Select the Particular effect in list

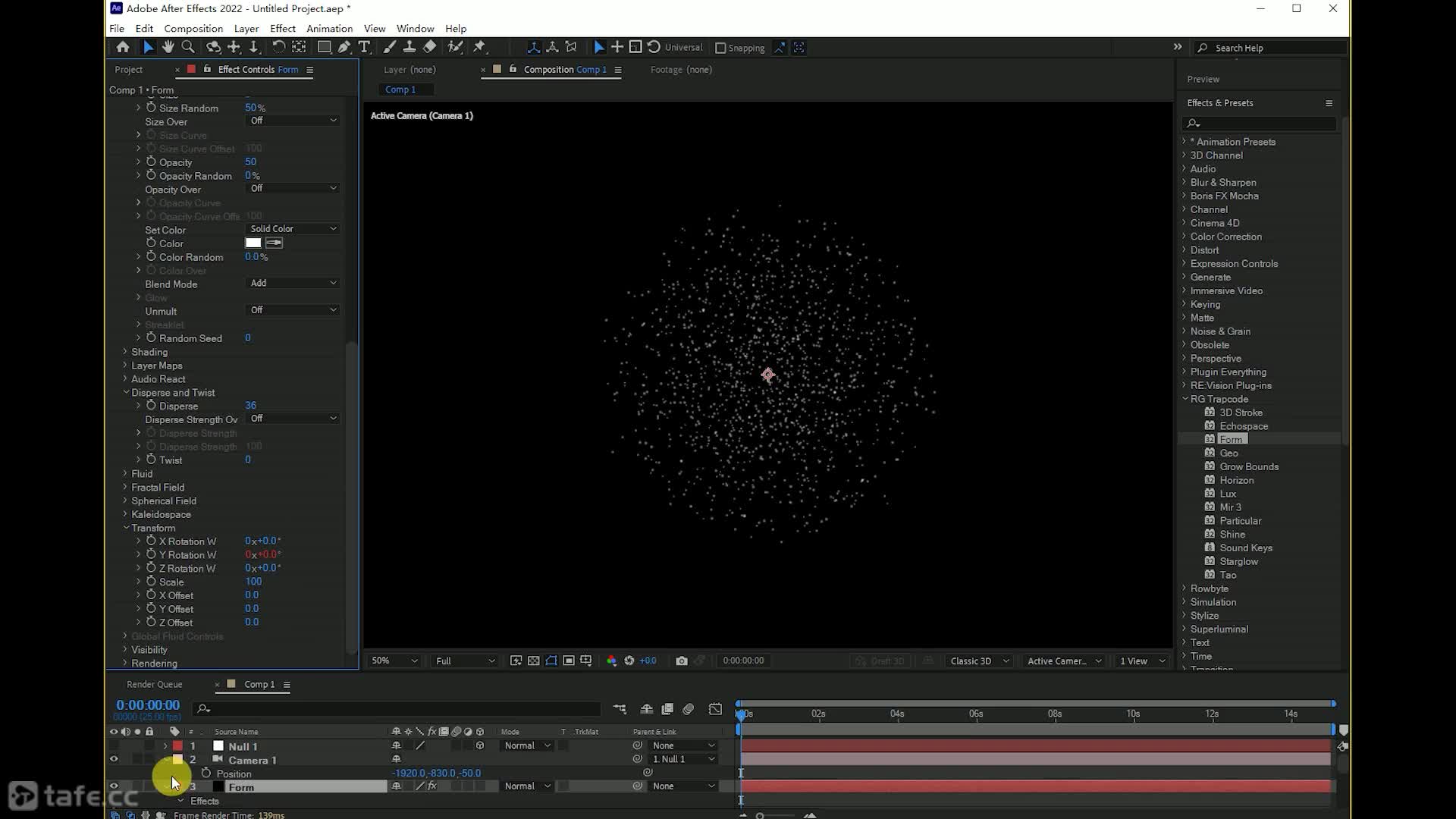coord(1240,520)
